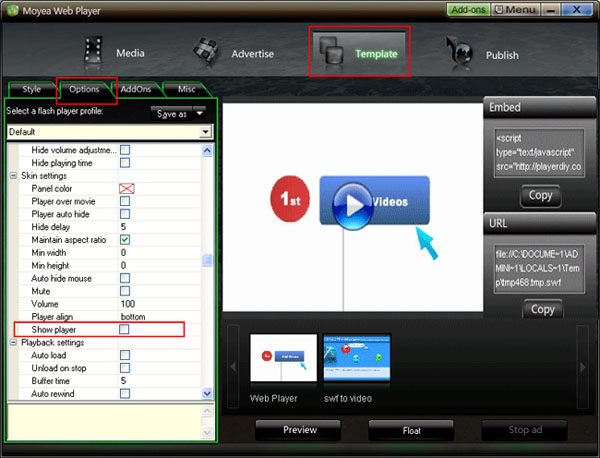This screenshot has height=458, width=600.
Task: Play the video using blue play button
Action: tap(352, 206)
